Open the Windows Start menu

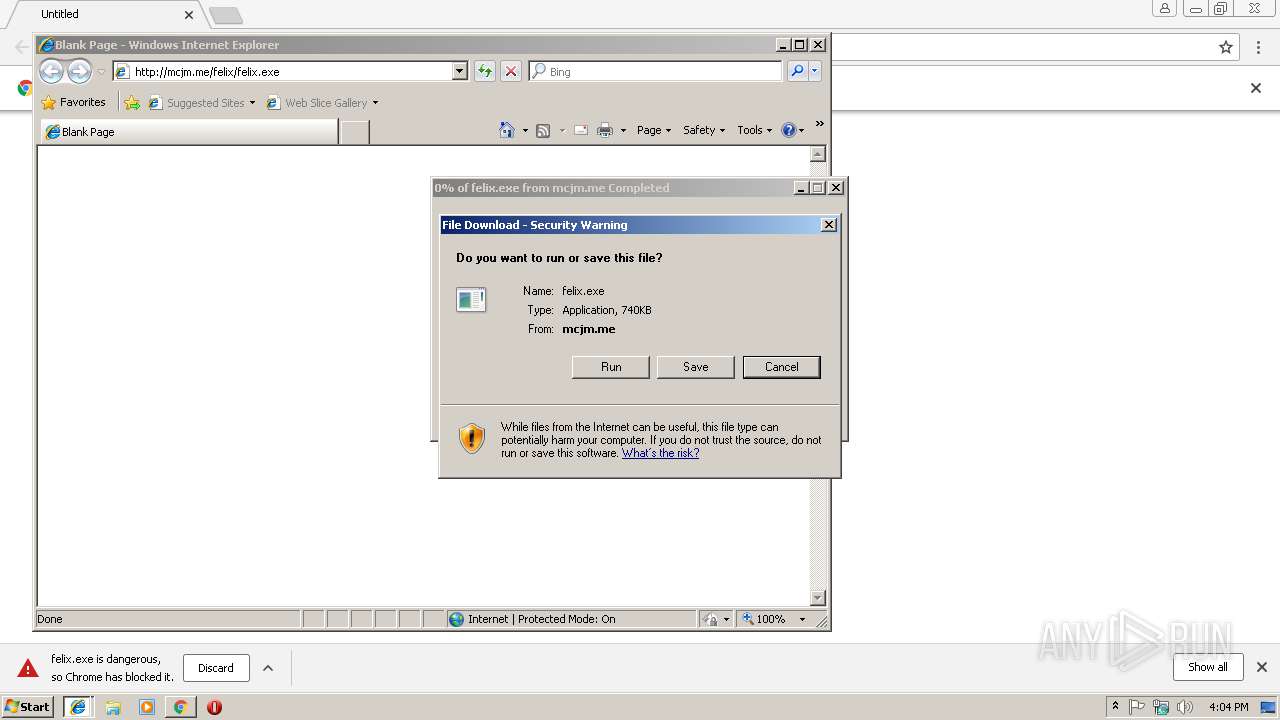28,707
